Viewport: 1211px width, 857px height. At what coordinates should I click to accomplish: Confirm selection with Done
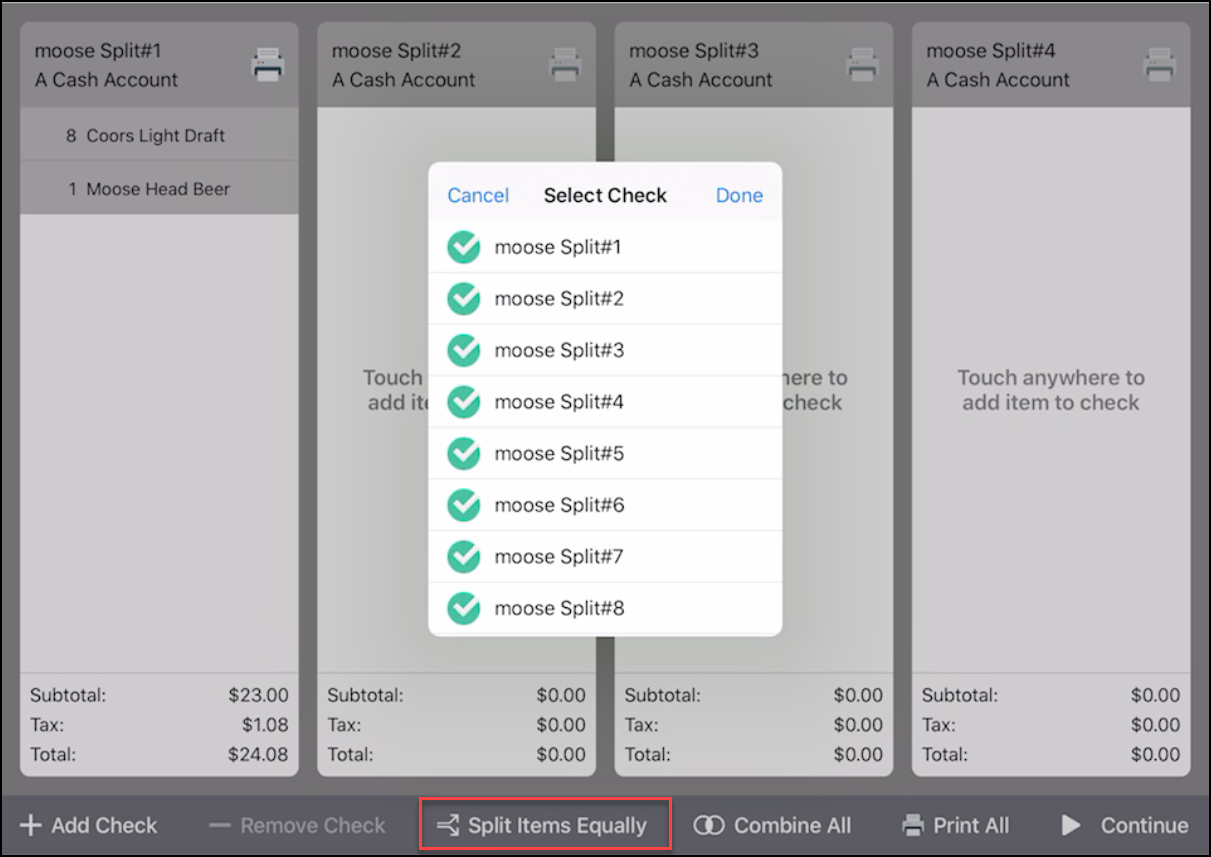739,196
